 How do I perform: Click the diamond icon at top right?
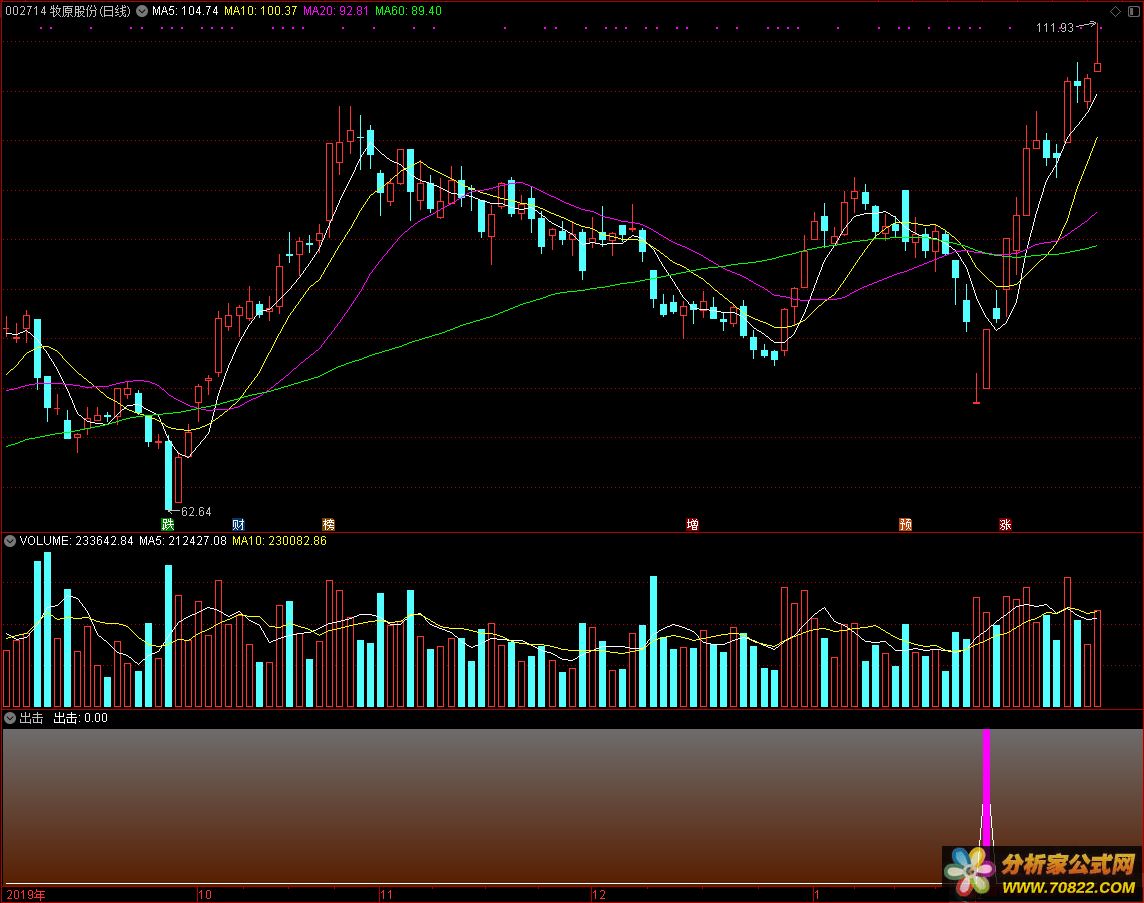coord(1115,11)
